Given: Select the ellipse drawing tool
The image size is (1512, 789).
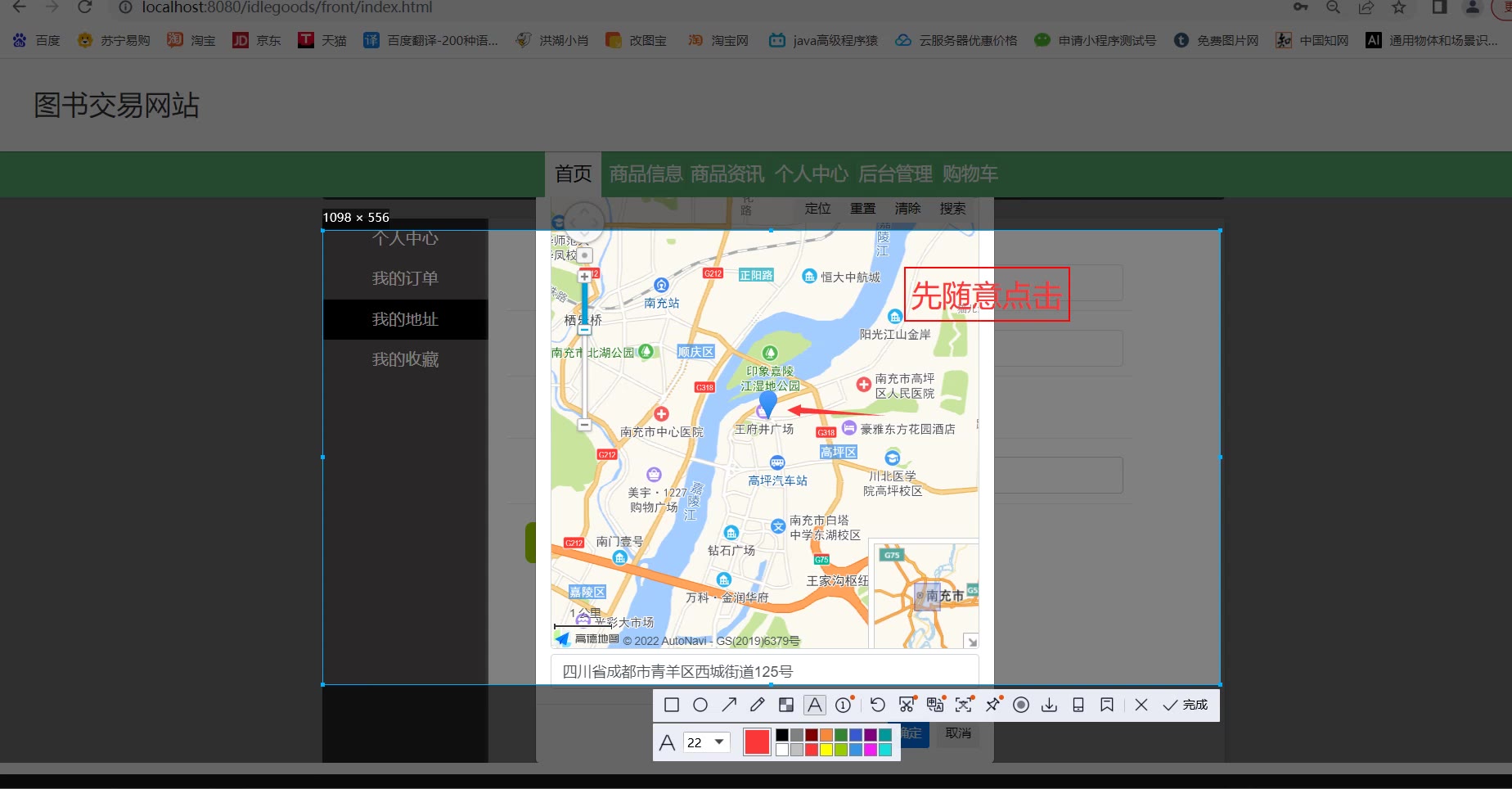Looking at the screenshot, I should [700, 705].
